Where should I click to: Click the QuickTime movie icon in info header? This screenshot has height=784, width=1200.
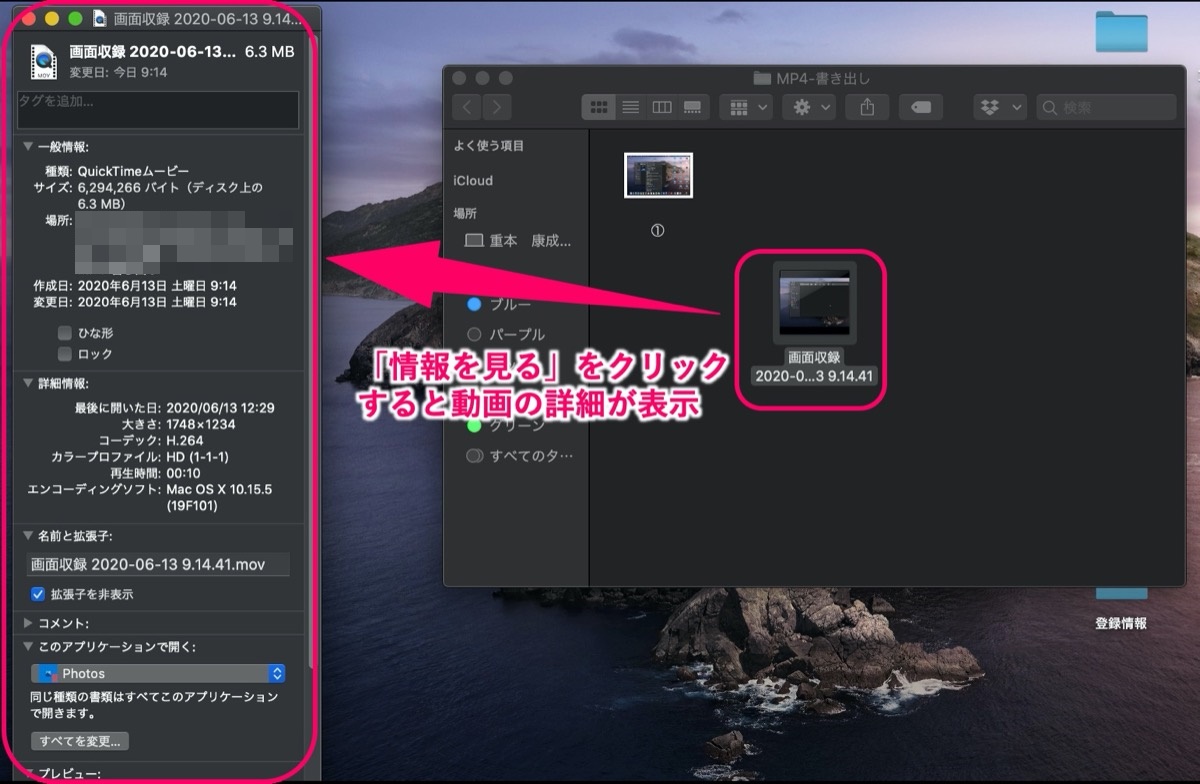click(44, 61)
